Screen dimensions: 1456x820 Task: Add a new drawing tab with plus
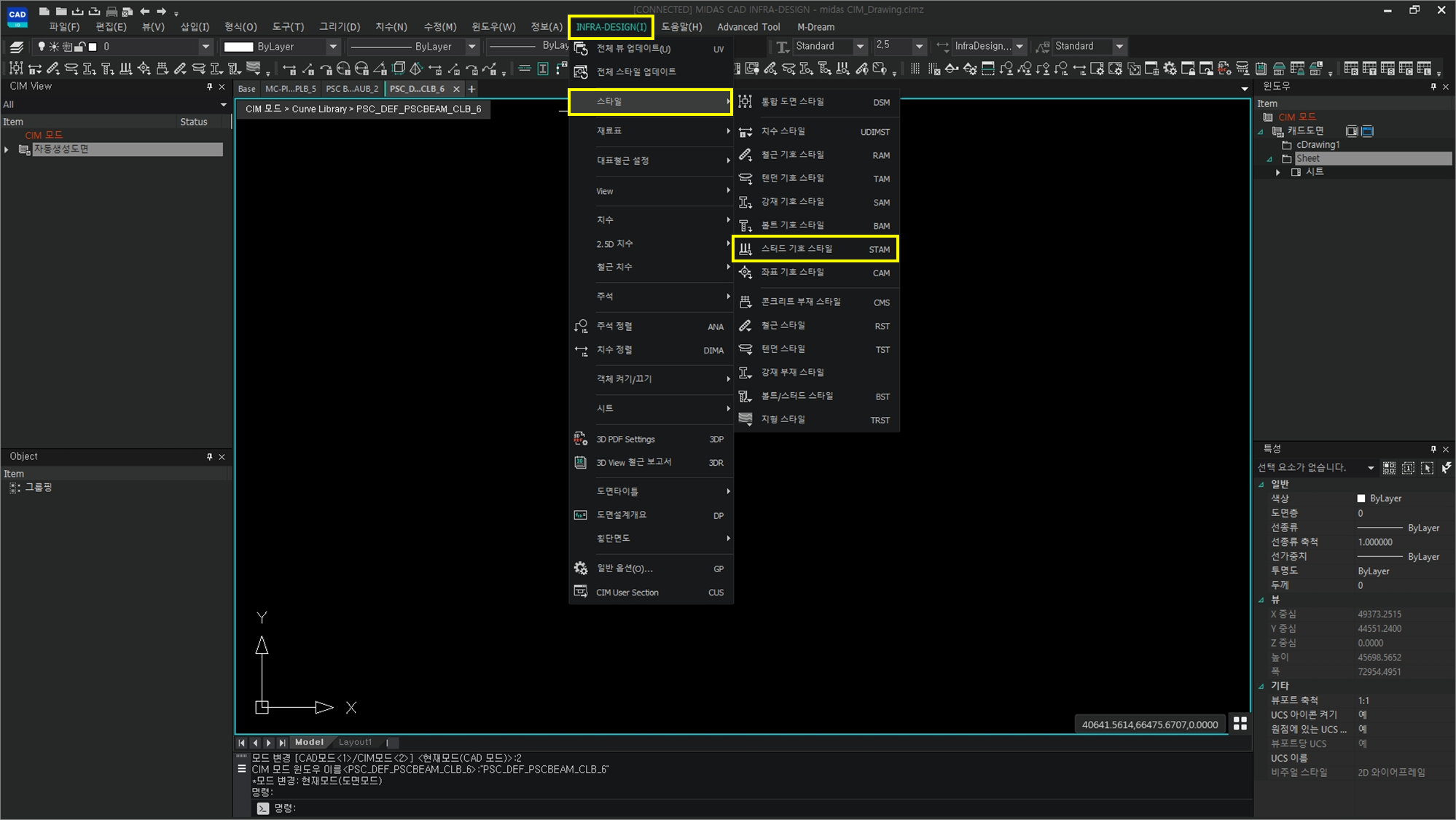point(471,89)
